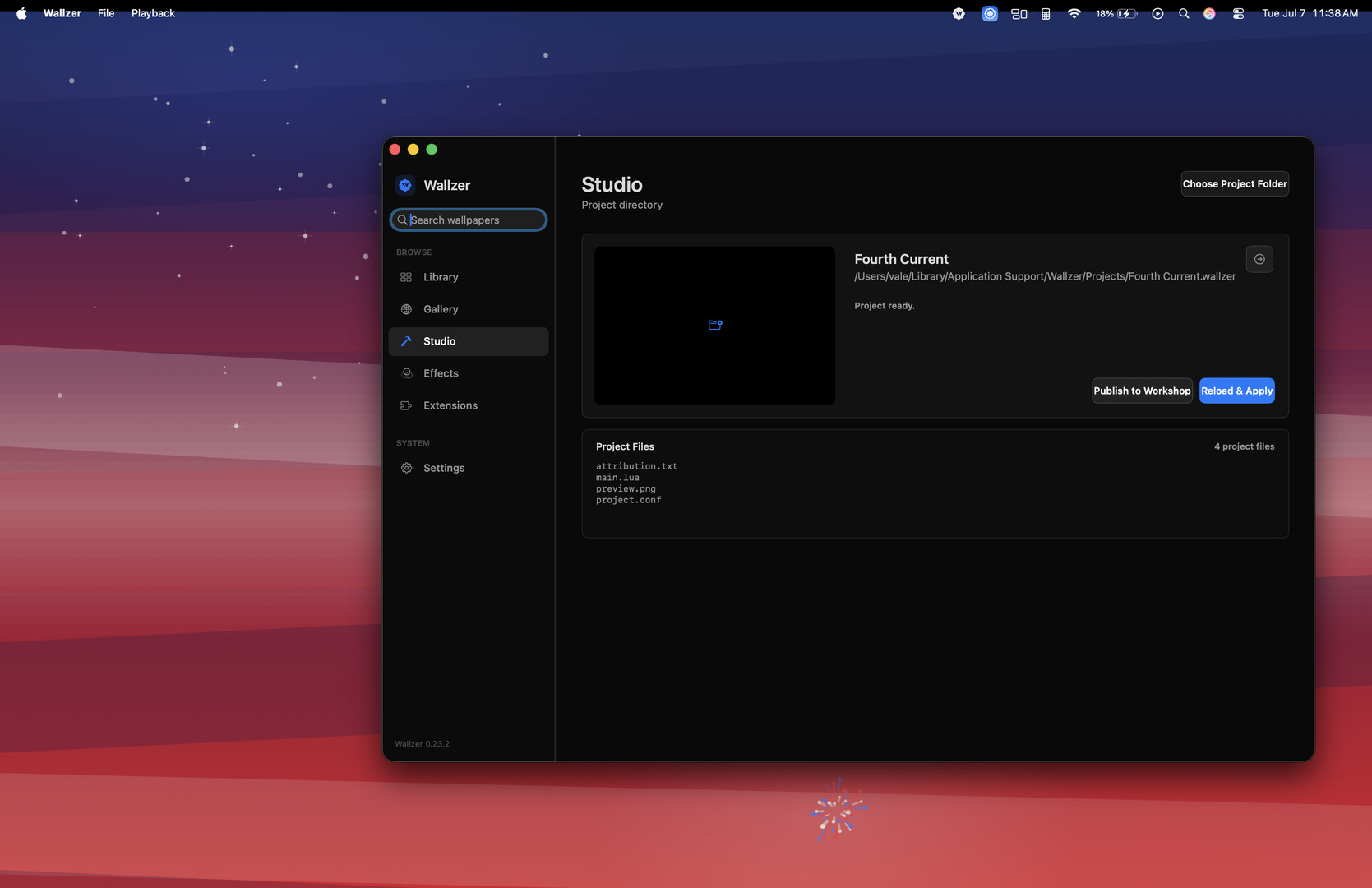Click the window tiling menu bar icon
The image size is (1372, 888).
point(1019,13)
